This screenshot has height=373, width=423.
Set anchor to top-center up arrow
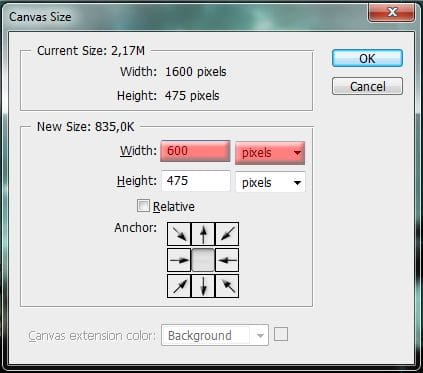tap(203, 234)
